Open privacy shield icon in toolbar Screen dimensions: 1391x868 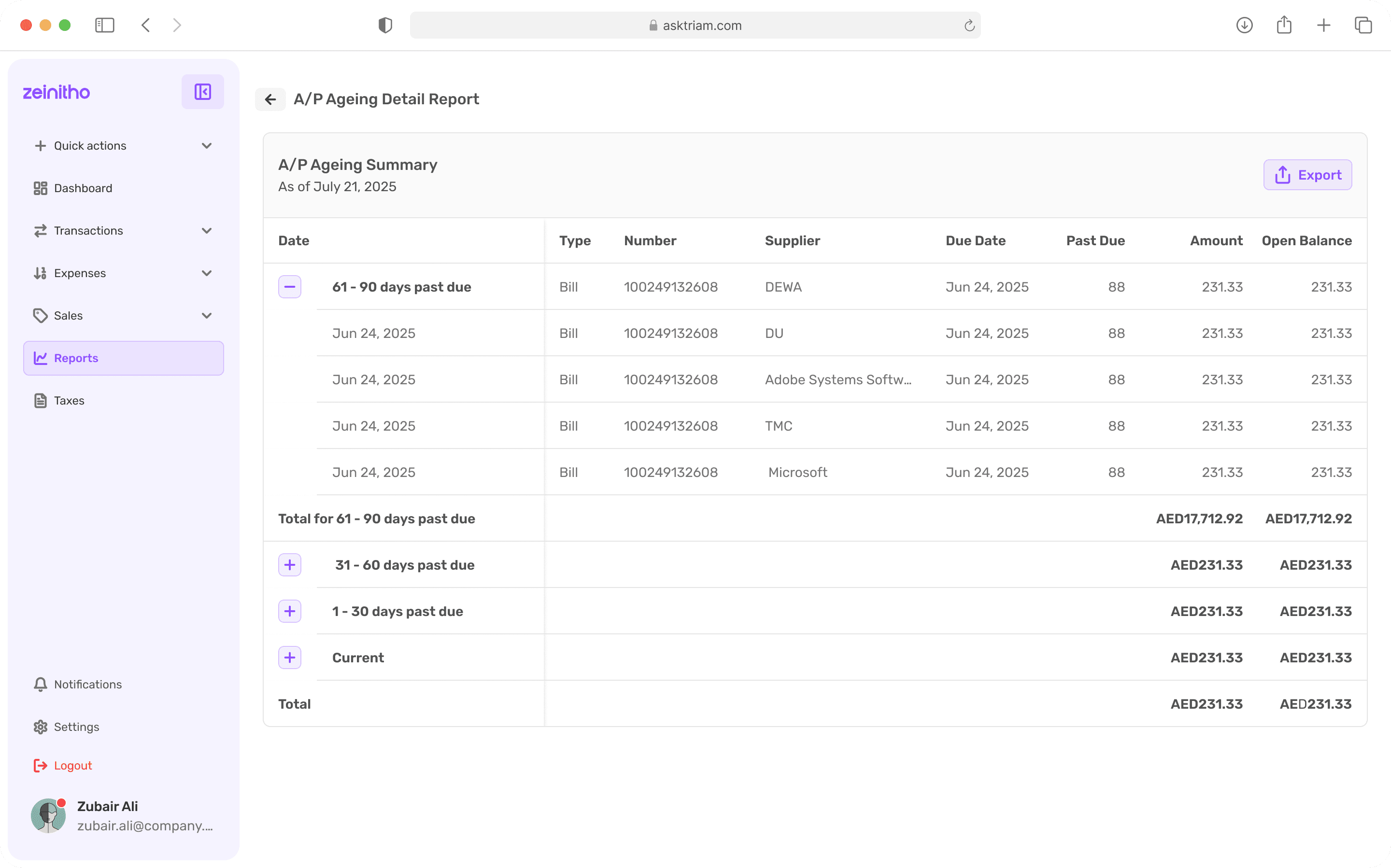click(385, 25)
